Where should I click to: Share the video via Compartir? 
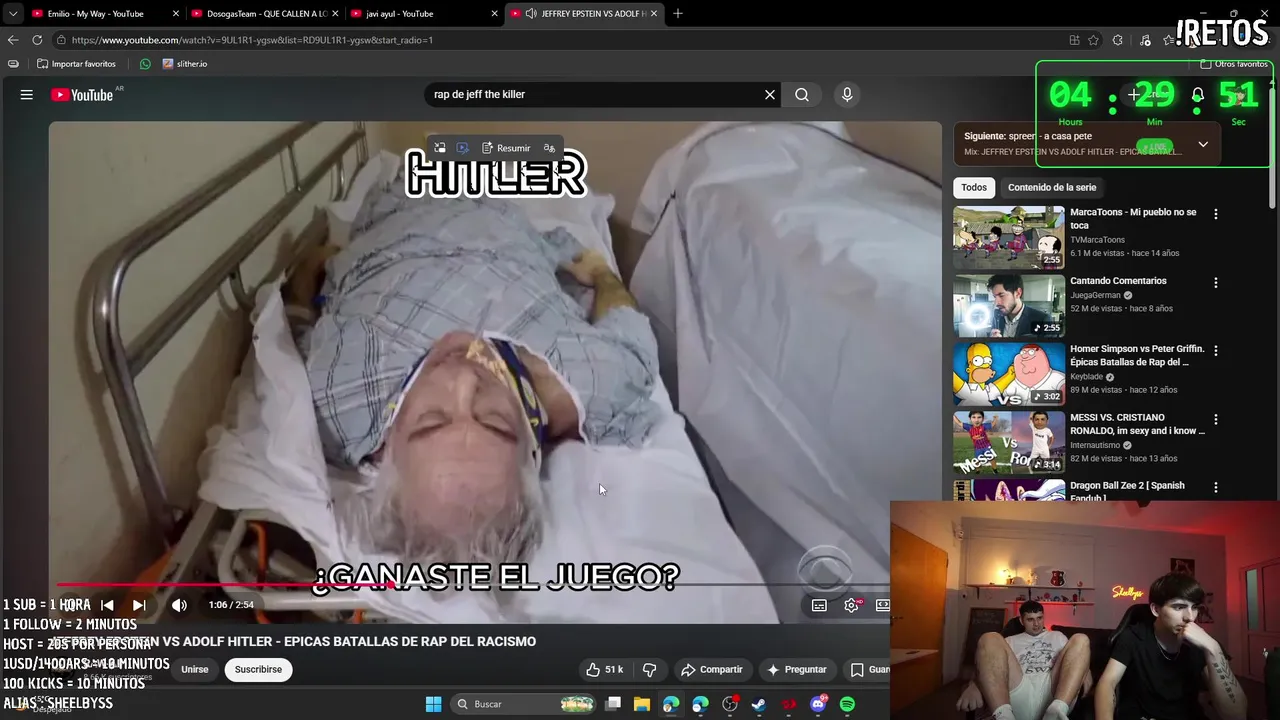click(711, 669)
